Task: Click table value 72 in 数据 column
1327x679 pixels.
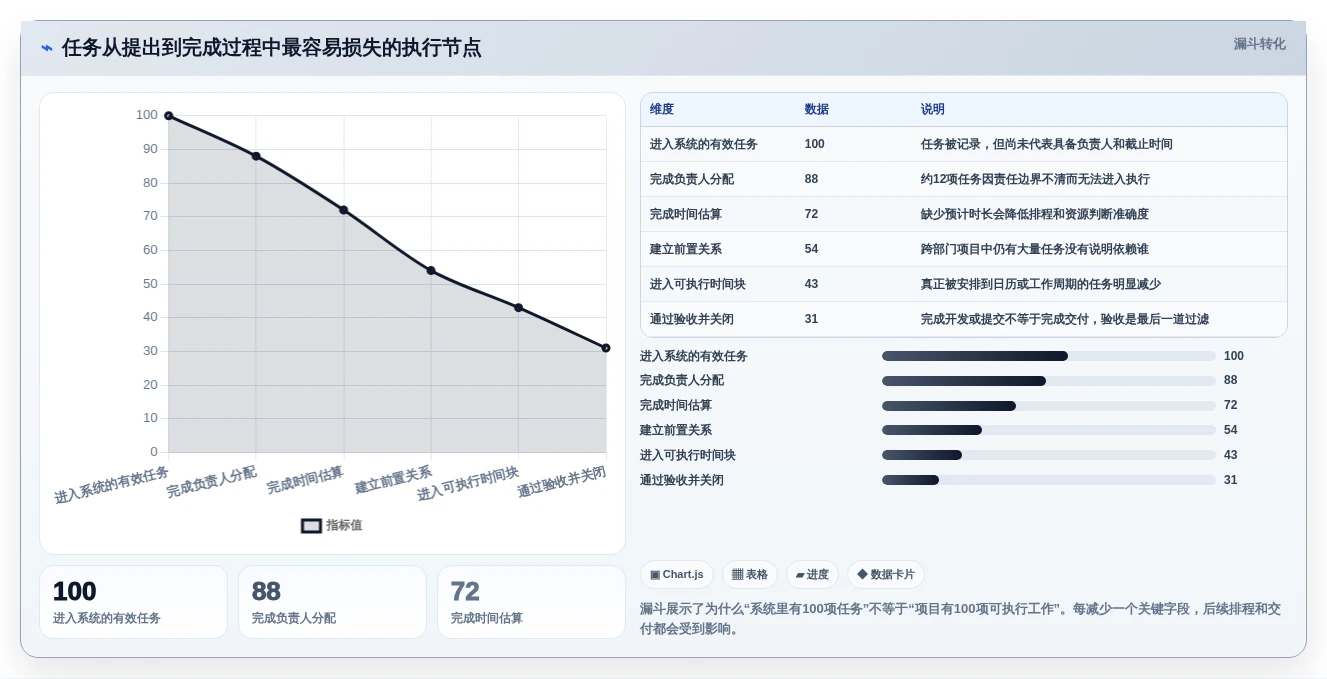Action: pyautogui.click(x=812, y=214)
